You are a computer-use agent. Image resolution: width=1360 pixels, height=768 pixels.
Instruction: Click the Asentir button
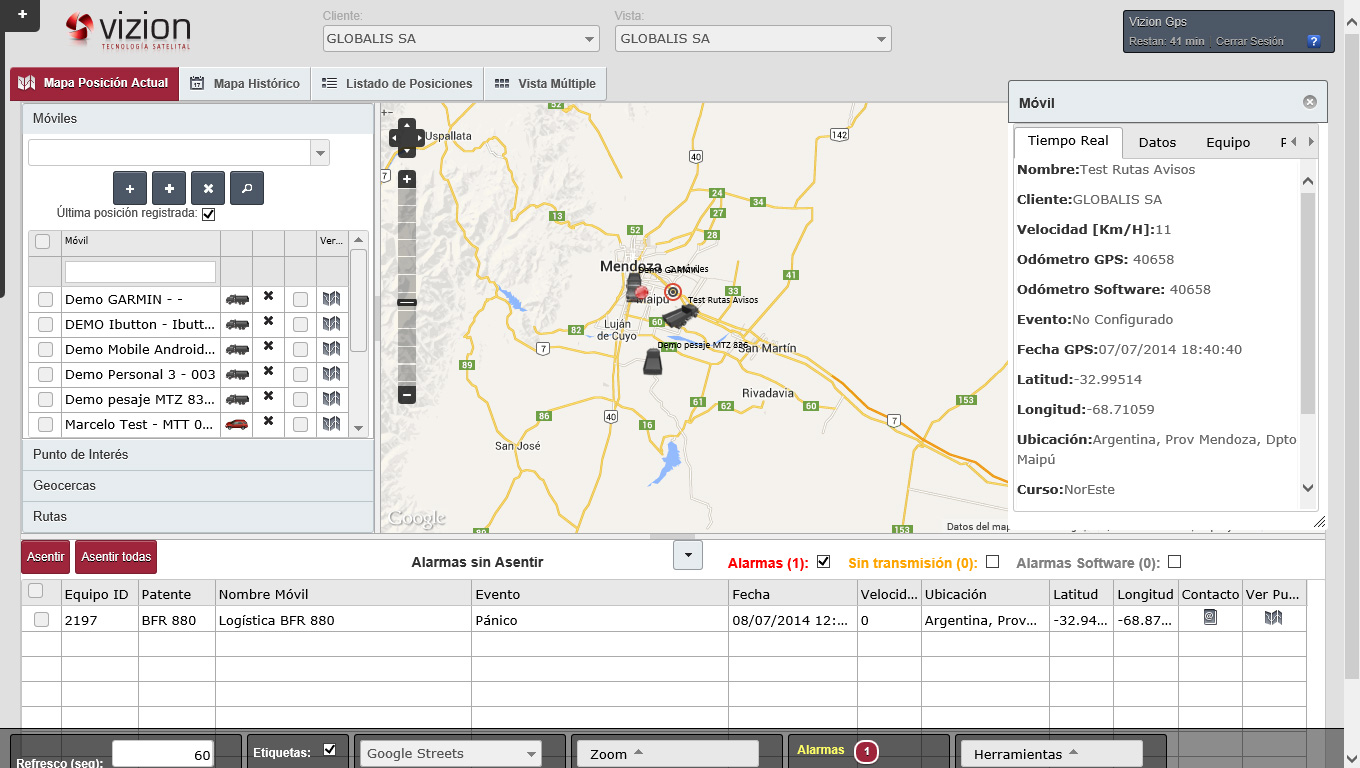click(46, 557)
